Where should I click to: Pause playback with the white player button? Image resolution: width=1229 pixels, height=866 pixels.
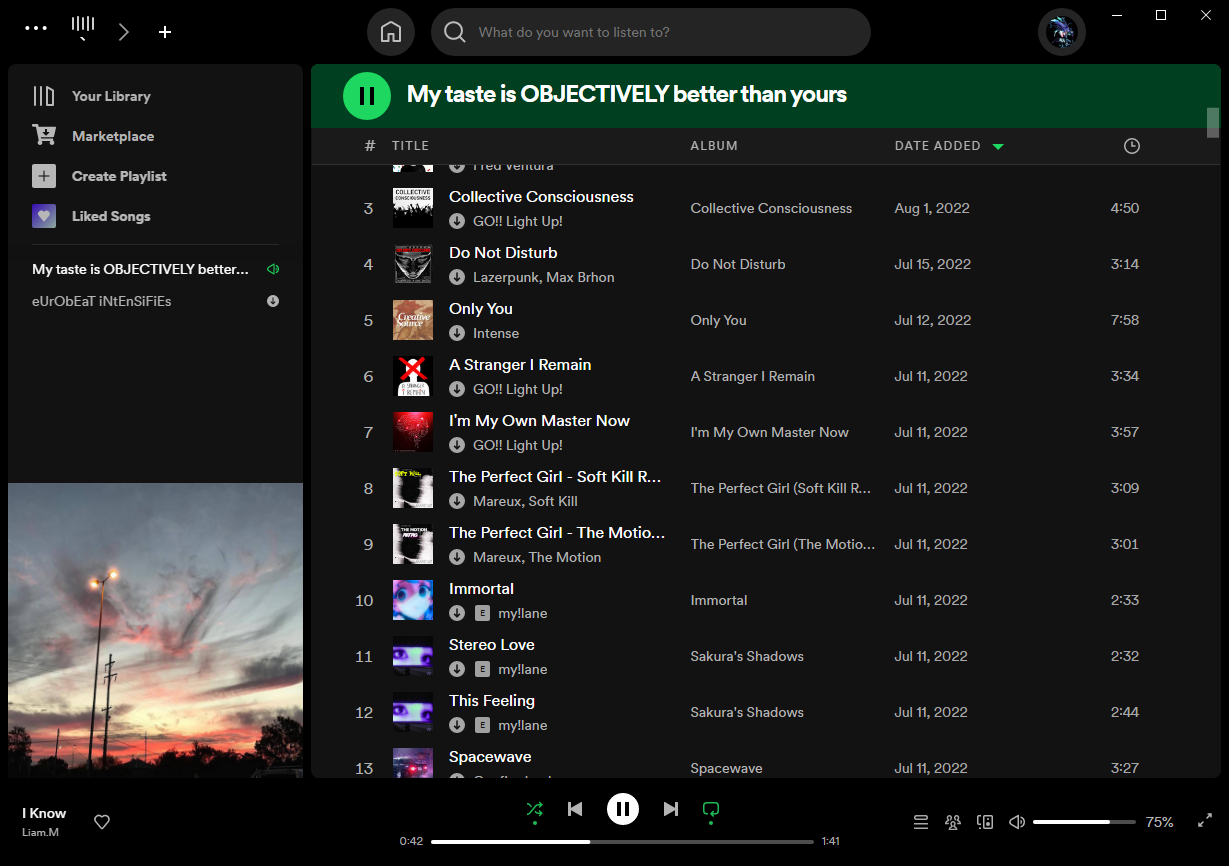point(623,809)
